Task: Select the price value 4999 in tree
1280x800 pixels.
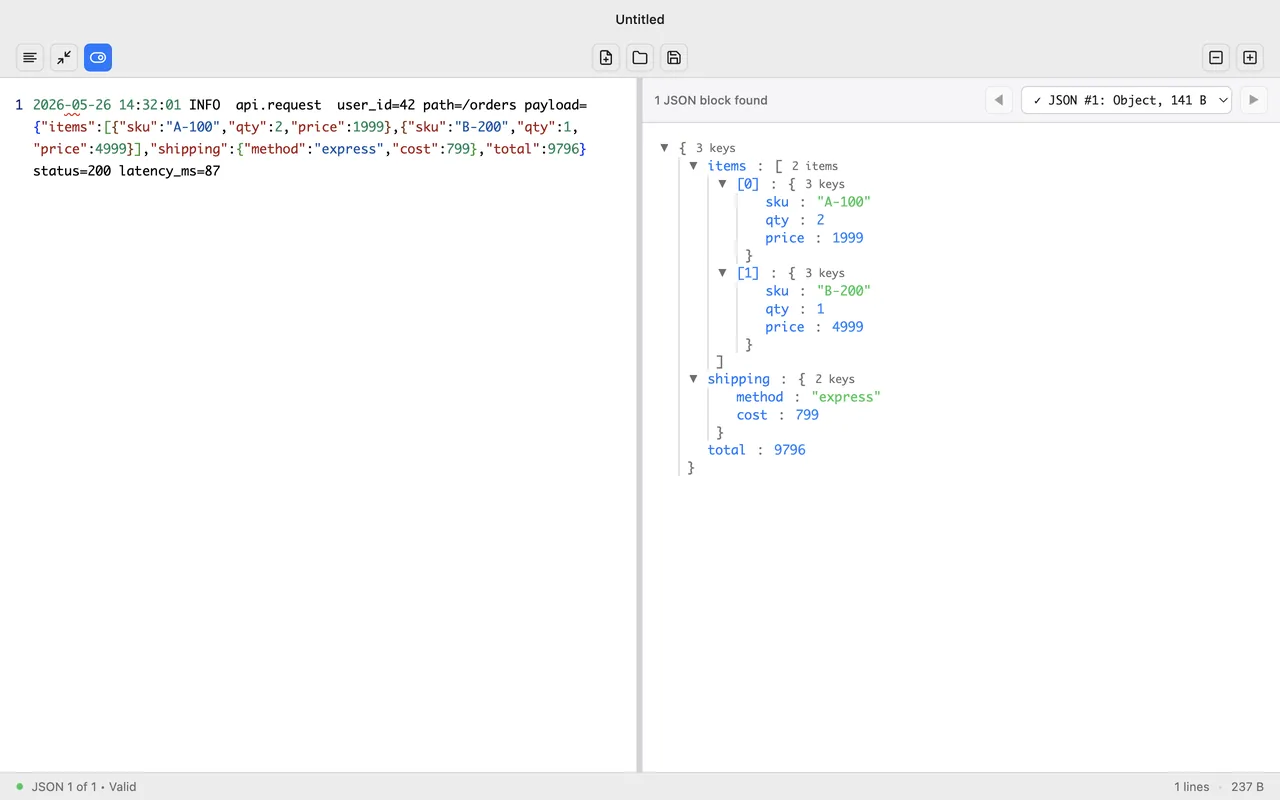Action: (847, 327)
